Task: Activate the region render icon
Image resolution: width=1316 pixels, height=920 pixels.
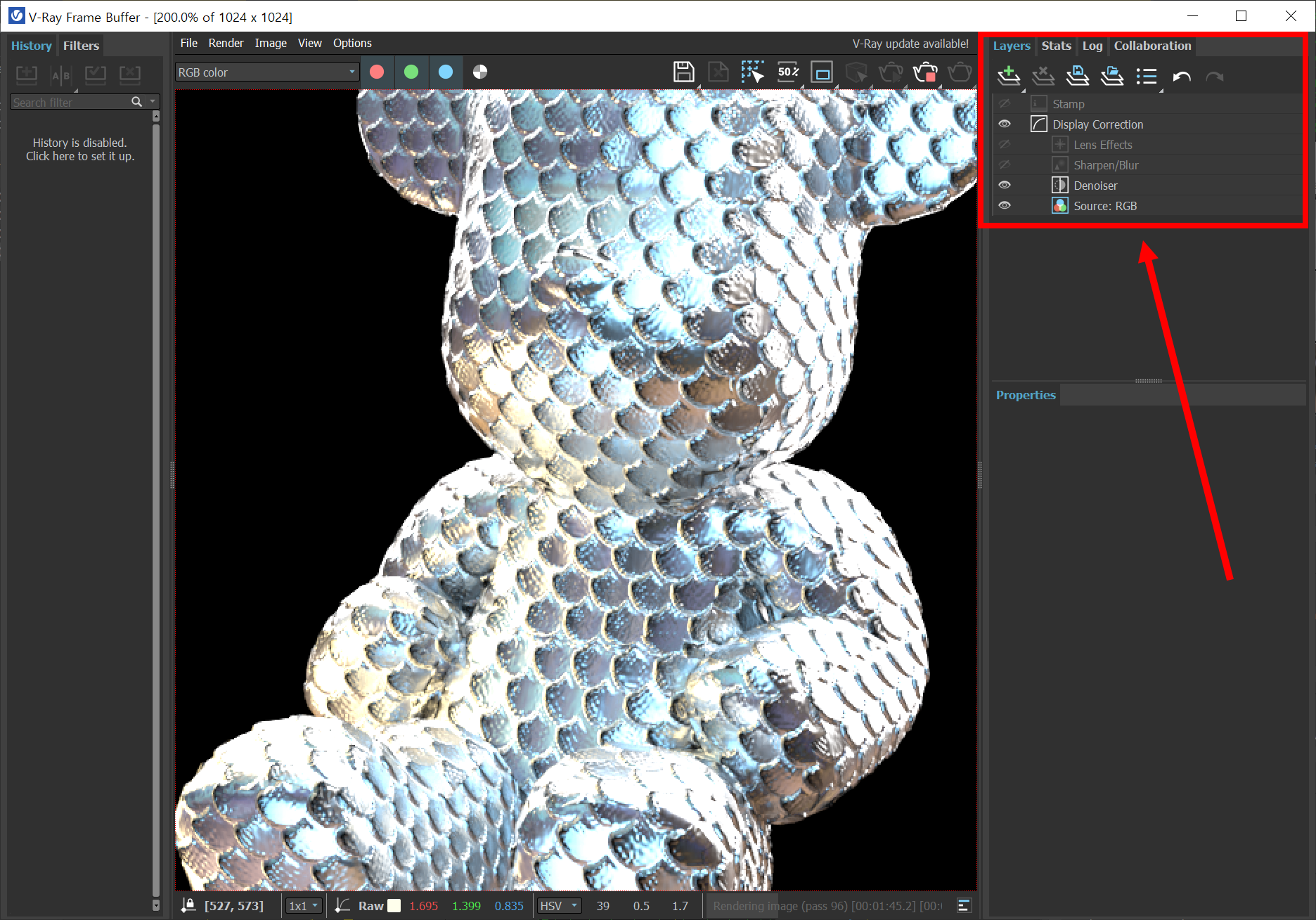Action: pos(822,72)
